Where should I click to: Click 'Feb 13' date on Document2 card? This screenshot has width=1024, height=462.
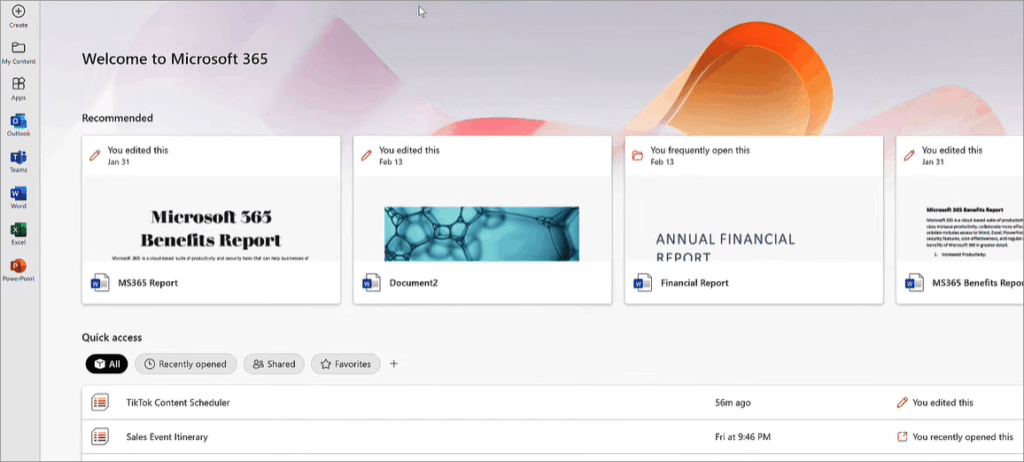[x=391, y=161]
